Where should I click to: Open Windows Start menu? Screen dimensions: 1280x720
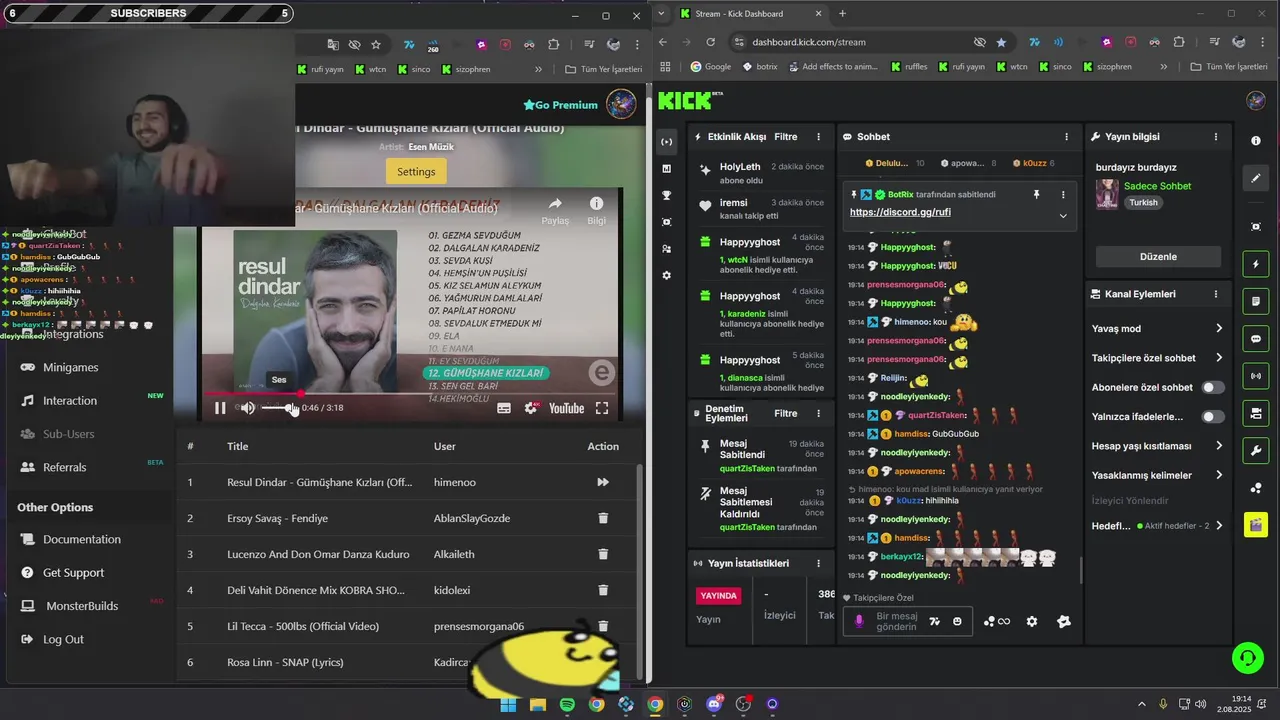point(508,704)
